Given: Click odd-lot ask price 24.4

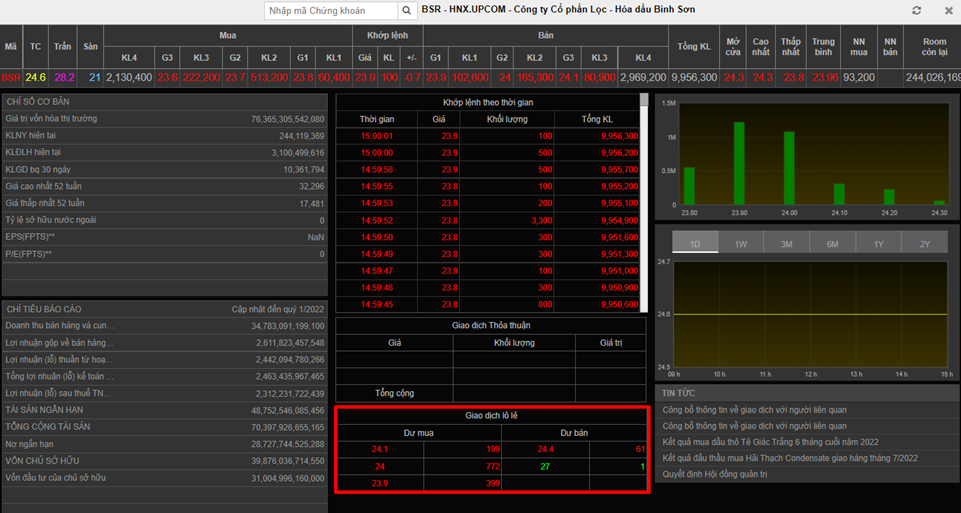Looking at the screenshot, I should 545,449.
